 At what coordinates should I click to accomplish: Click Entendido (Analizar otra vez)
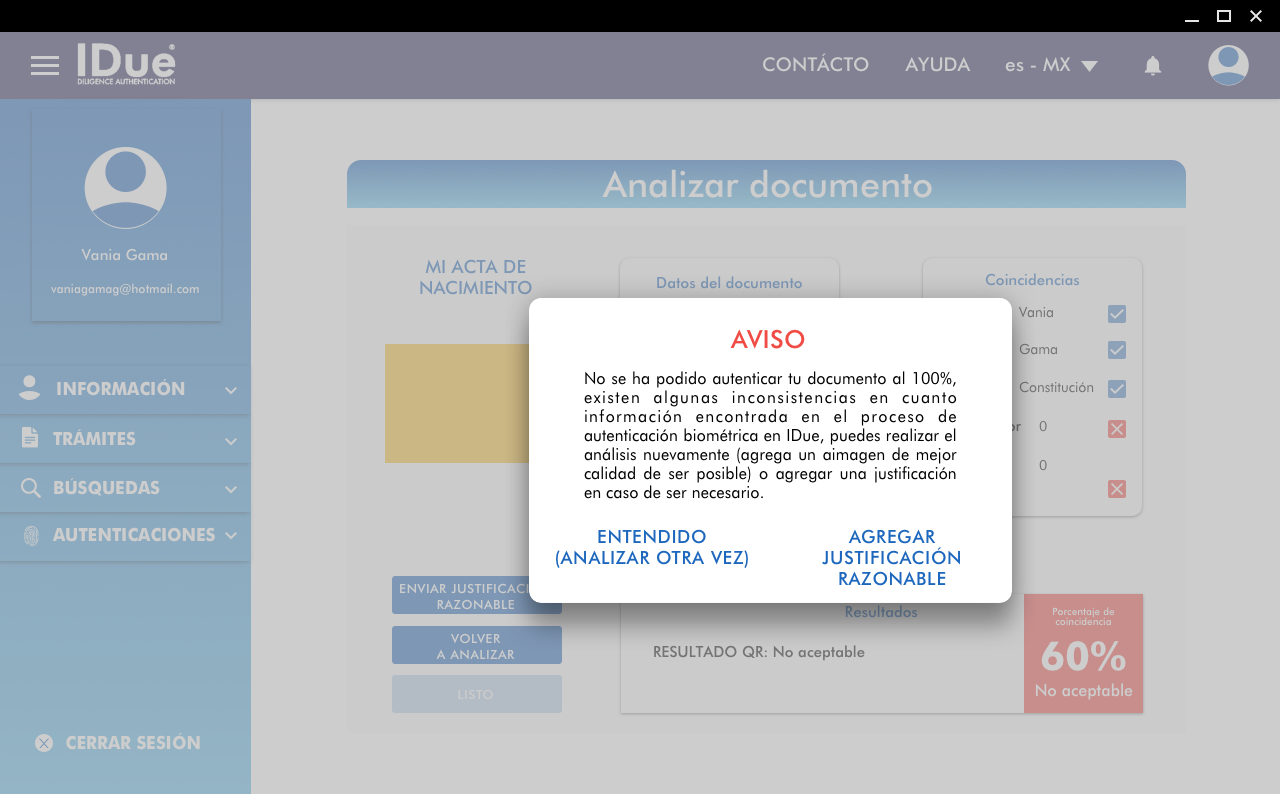[652, 548]
